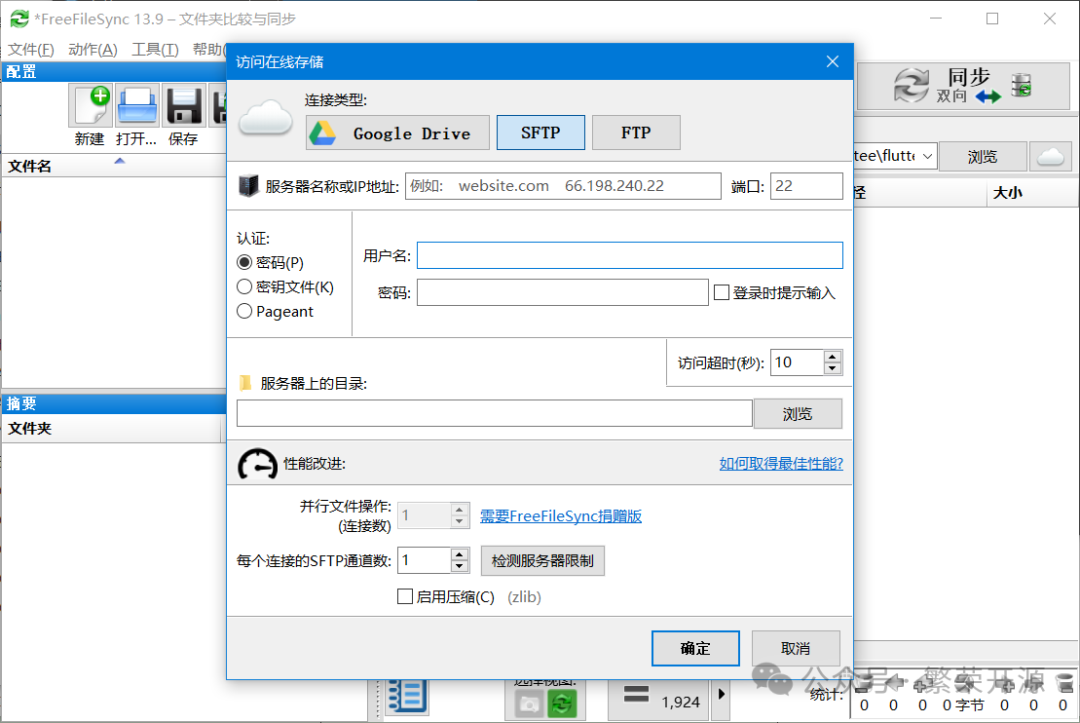
Task: Select the category view camera icon
Action: 528,704
